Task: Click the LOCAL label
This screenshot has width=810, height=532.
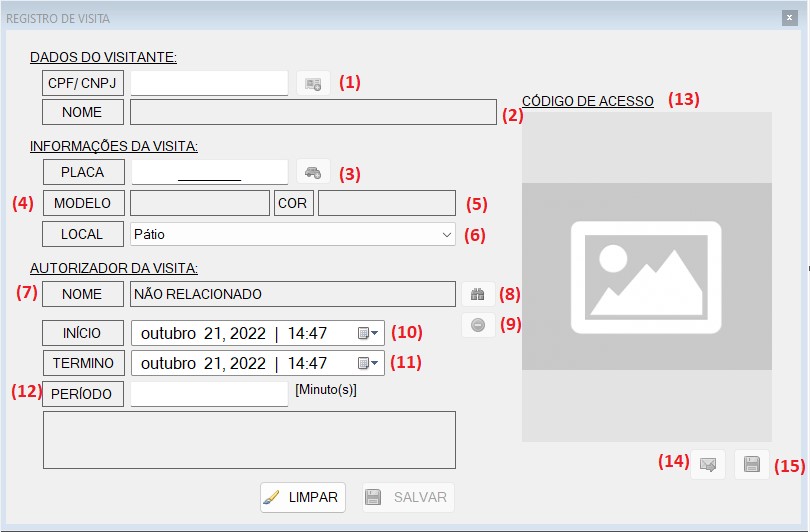Action: coord(83,234)
